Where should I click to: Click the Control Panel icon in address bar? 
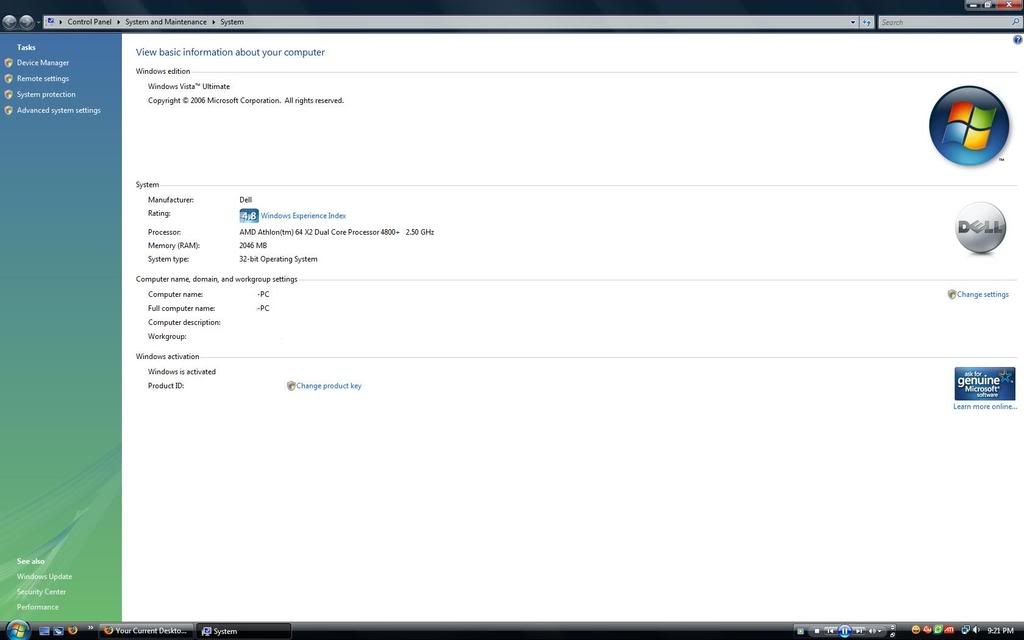pos(51,22)
